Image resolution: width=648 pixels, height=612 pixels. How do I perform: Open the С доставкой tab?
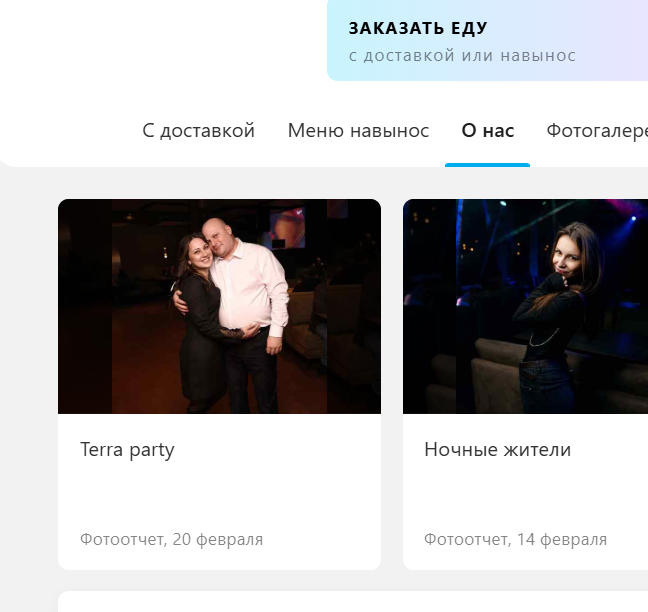[x=198, y=131]
